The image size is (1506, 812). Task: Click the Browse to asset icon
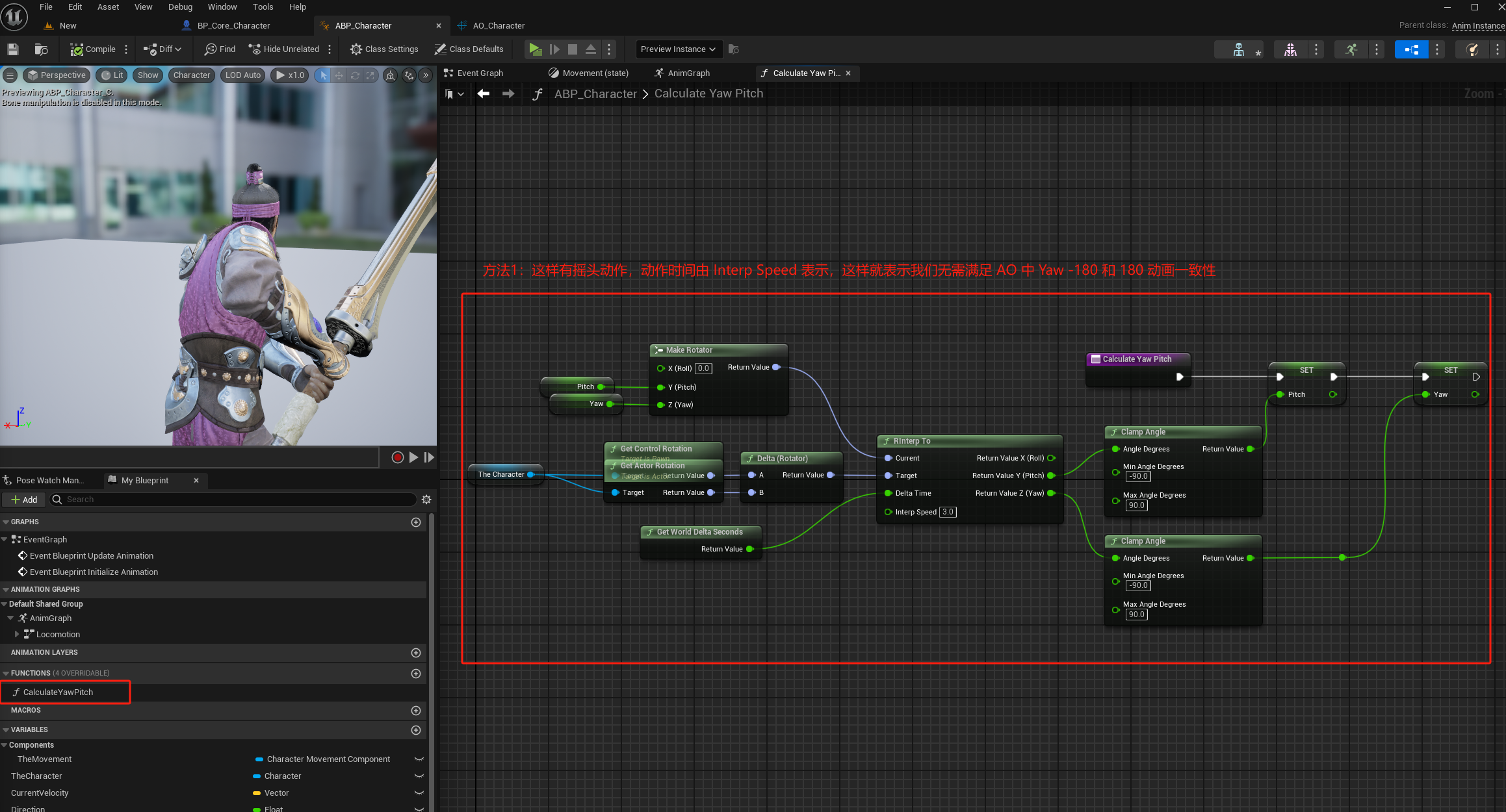(41, 49)
